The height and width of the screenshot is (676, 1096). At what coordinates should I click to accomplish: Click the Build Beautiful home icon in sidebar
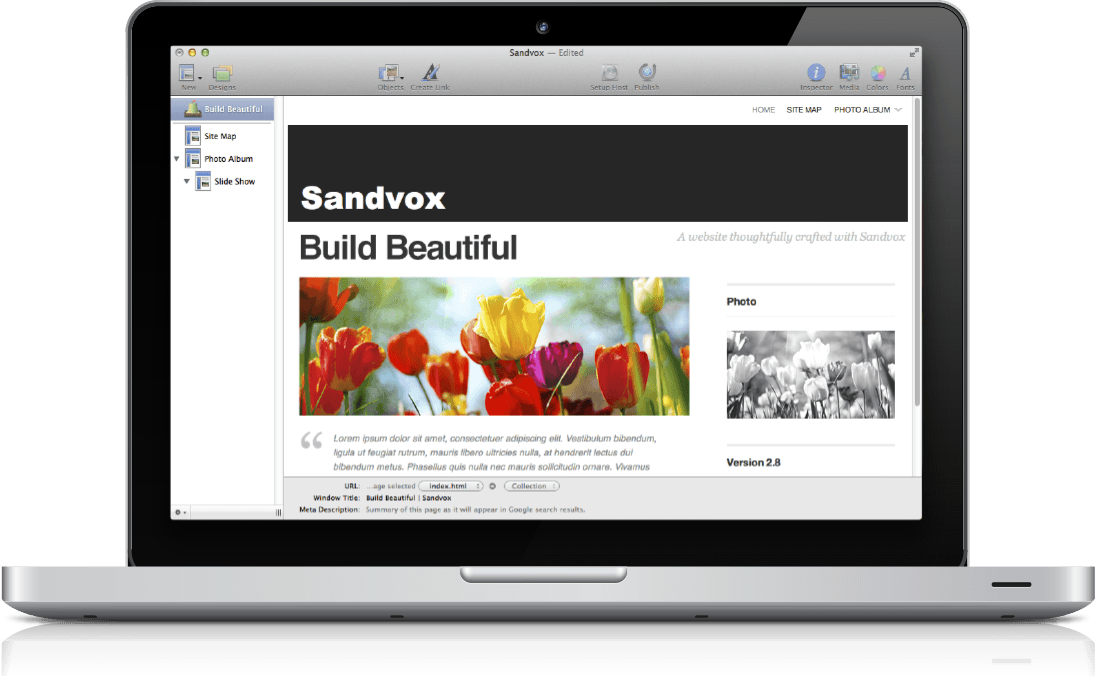[x=192, y=108]
